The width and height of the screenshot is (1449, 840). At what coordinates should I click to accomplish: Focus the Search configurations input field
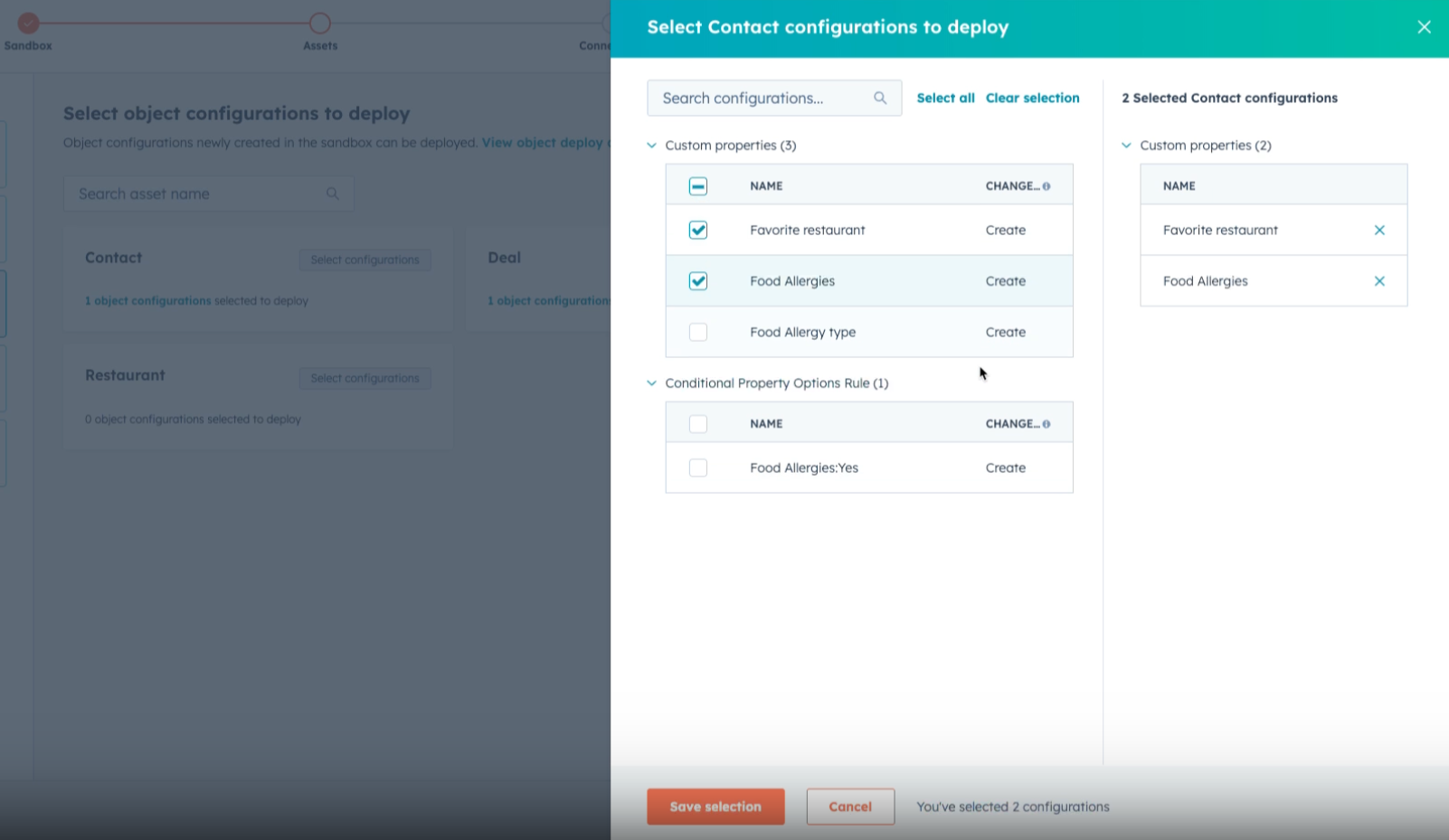(760, 99)
